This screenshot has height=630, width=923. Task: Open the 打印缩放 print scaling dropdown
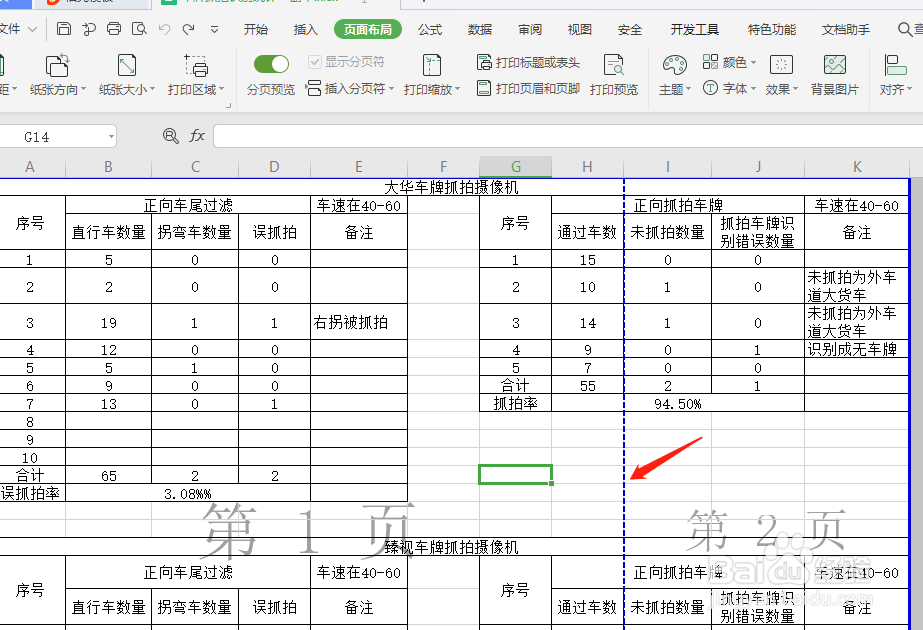pos(431,75)
